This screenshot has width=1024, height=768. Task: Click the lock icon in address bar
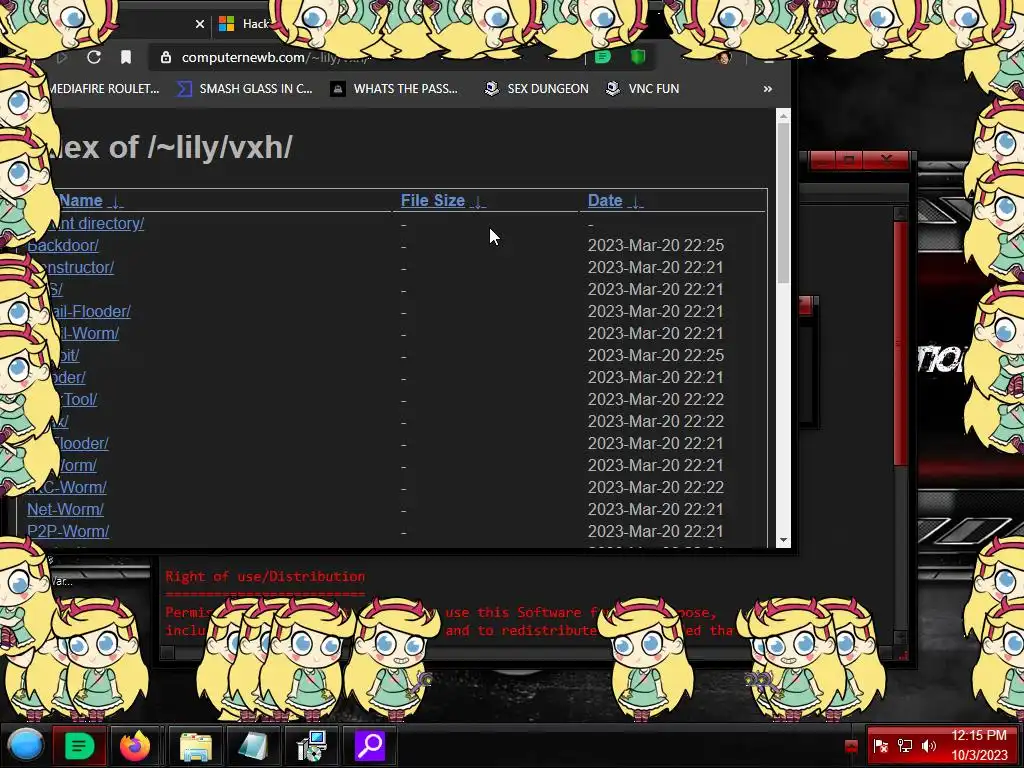point(166,57)
